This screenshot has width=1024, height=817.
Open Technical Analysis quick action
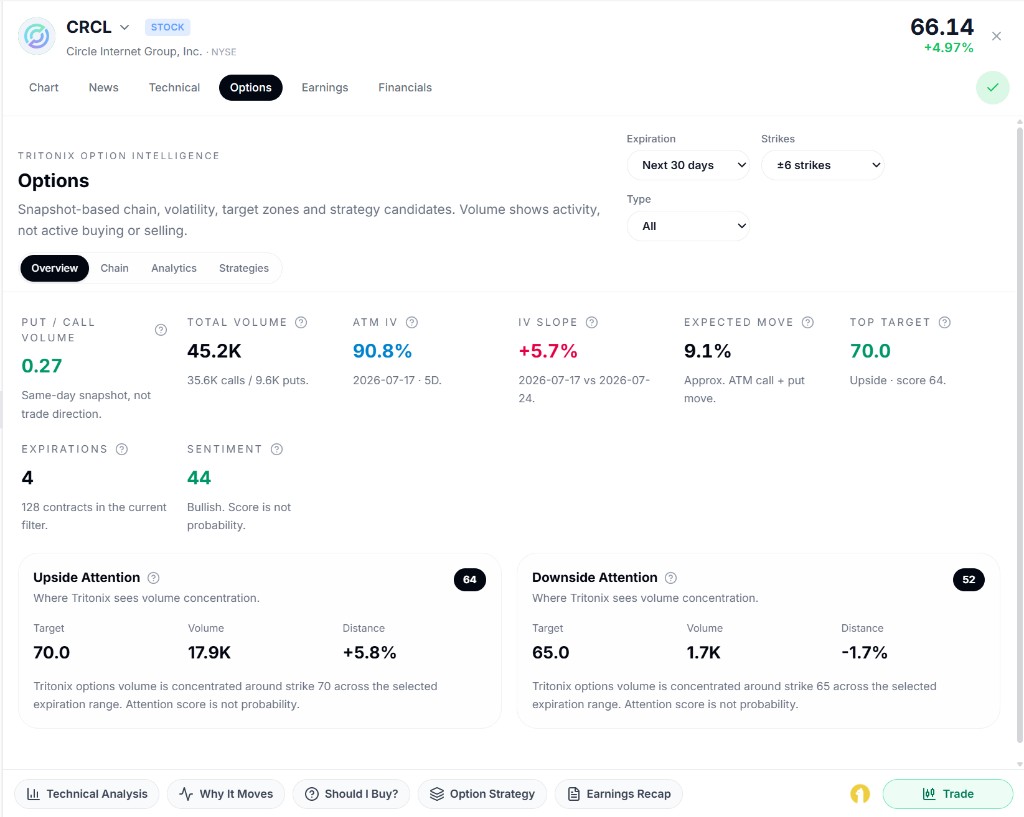pos(87,794)
